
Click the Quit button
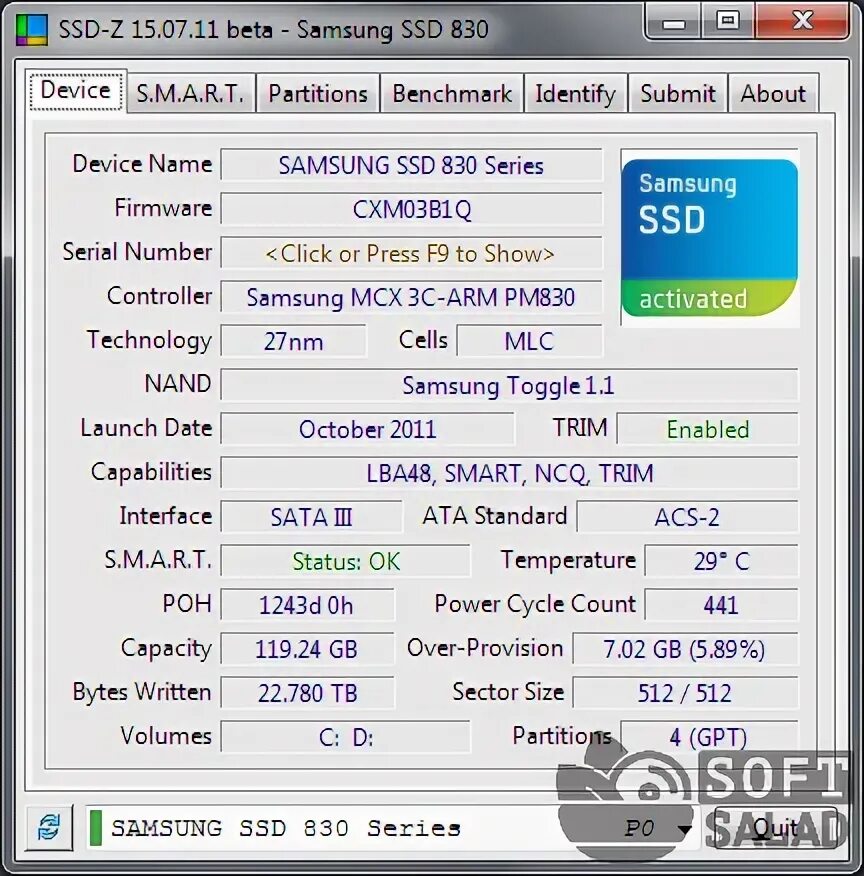(x=775, y=827)
